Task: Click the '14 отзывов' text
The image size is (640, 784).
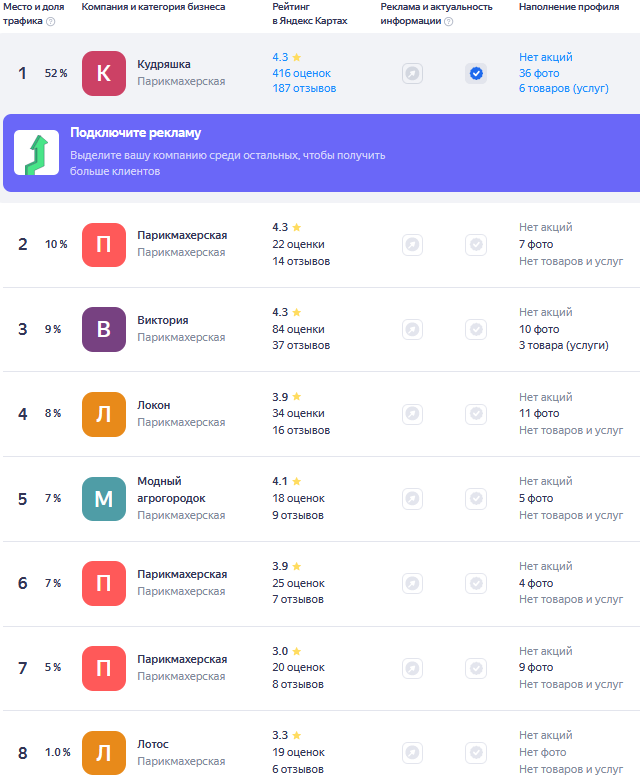Action: point(301,261)
